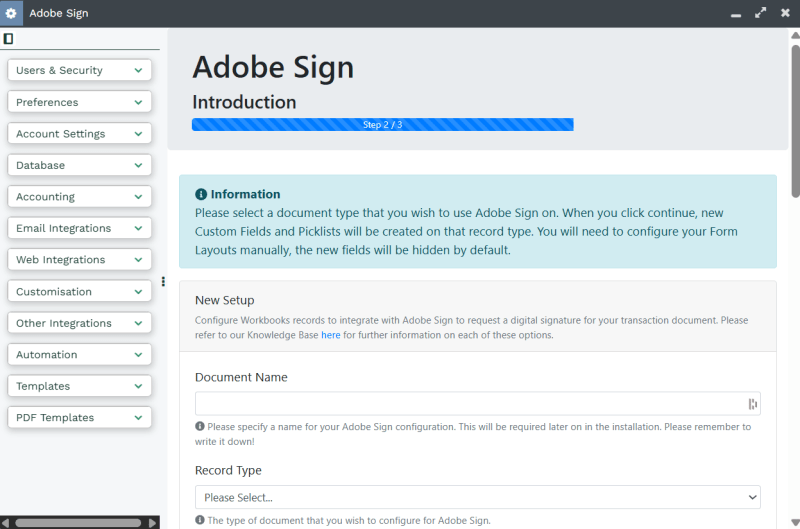Open the Record Type dropdown

(x=478, y=497)
